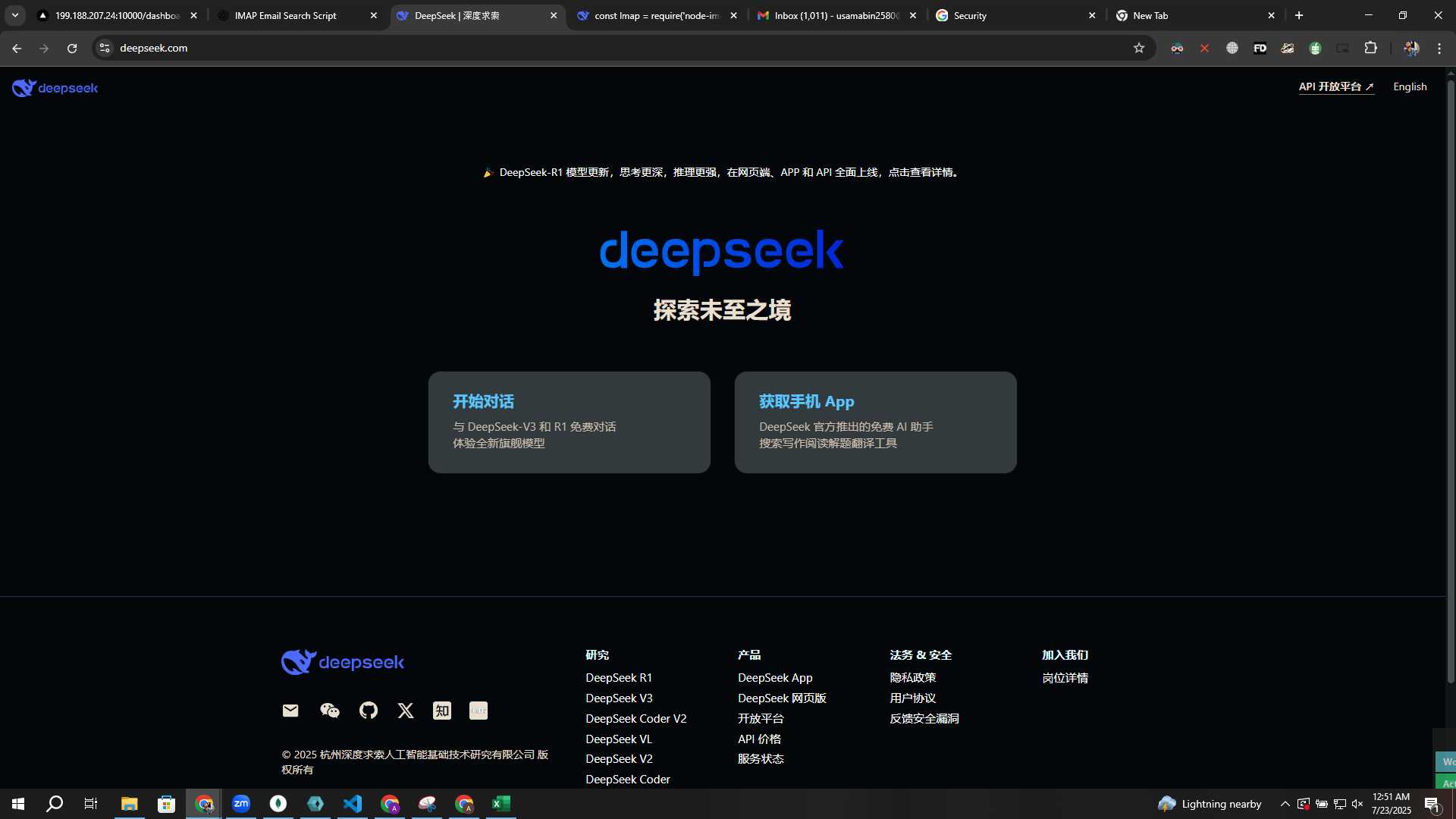Viewport: 1456px width, 819px height.
Task: Open Visual Studio Code from taskbar
Action: [353, 804]
